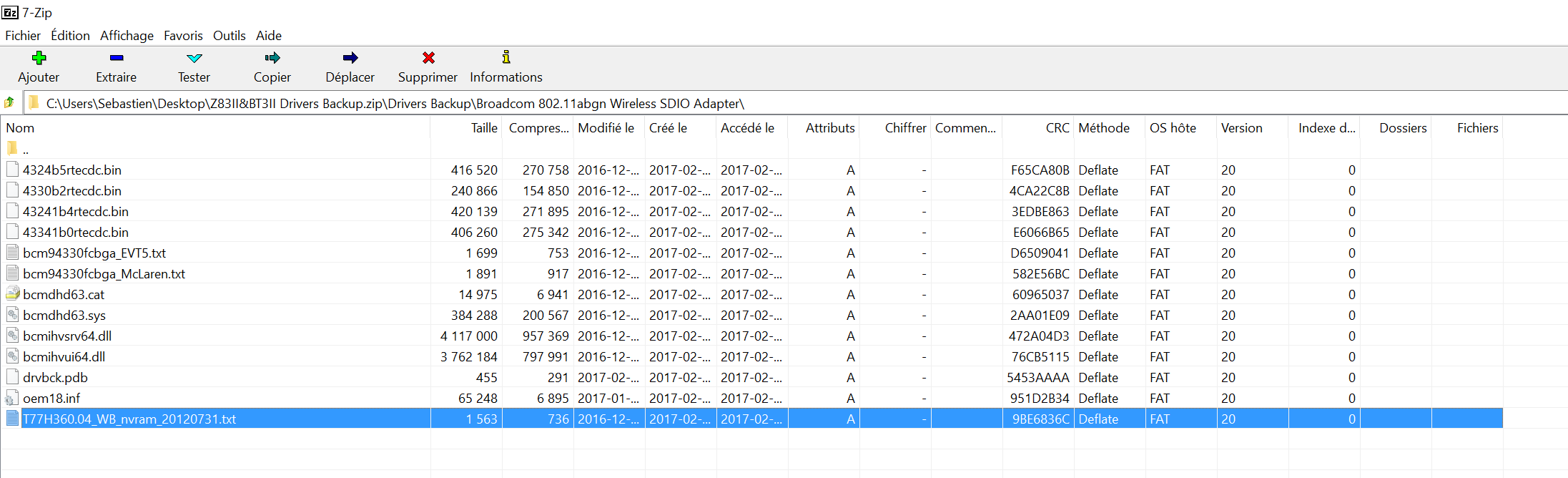Click the Copier arrow icon
Screen dimensions: 1568x478
[272, 58]
